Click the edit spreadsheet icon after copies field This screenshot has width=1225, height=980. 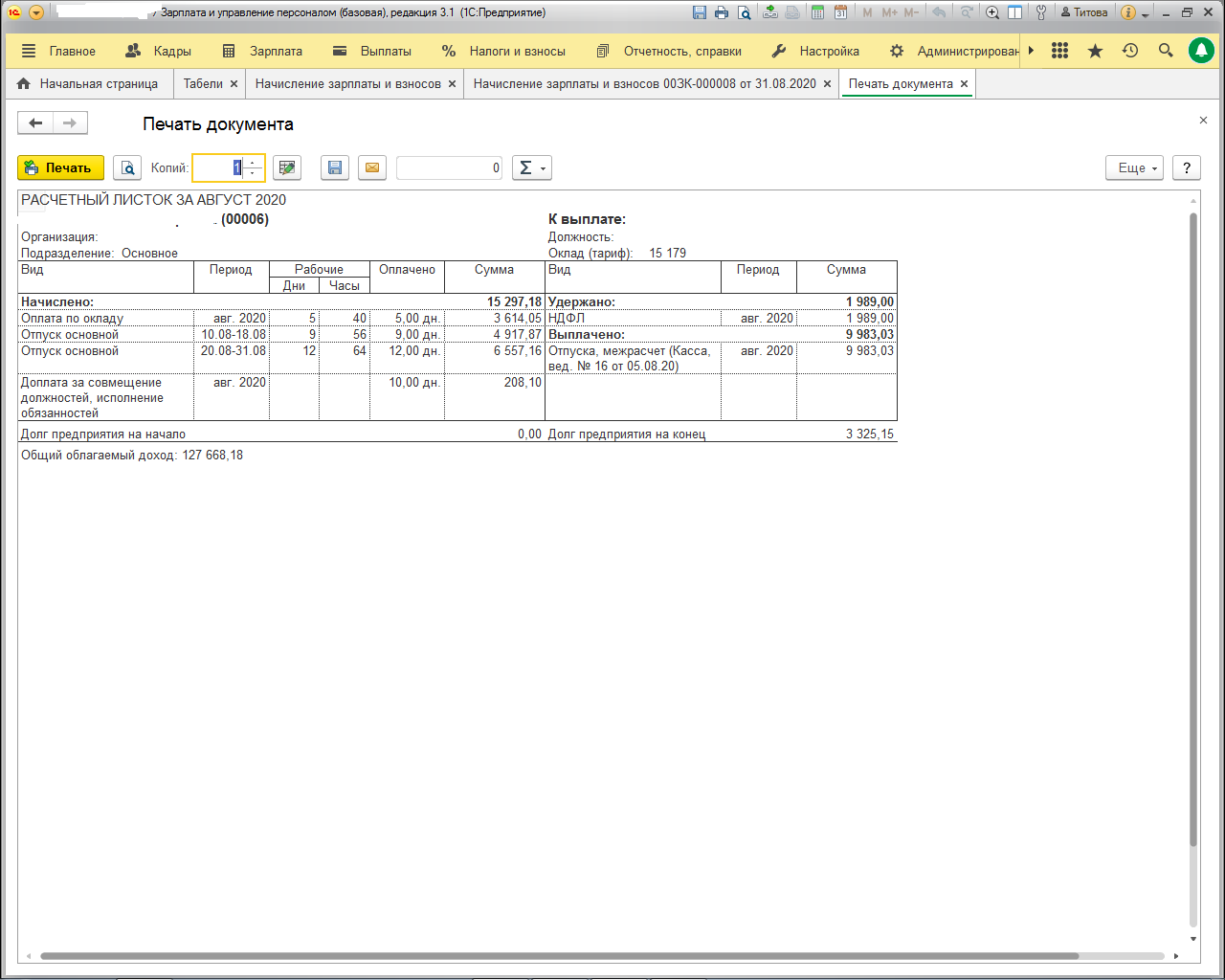click(x=286, y=168)
